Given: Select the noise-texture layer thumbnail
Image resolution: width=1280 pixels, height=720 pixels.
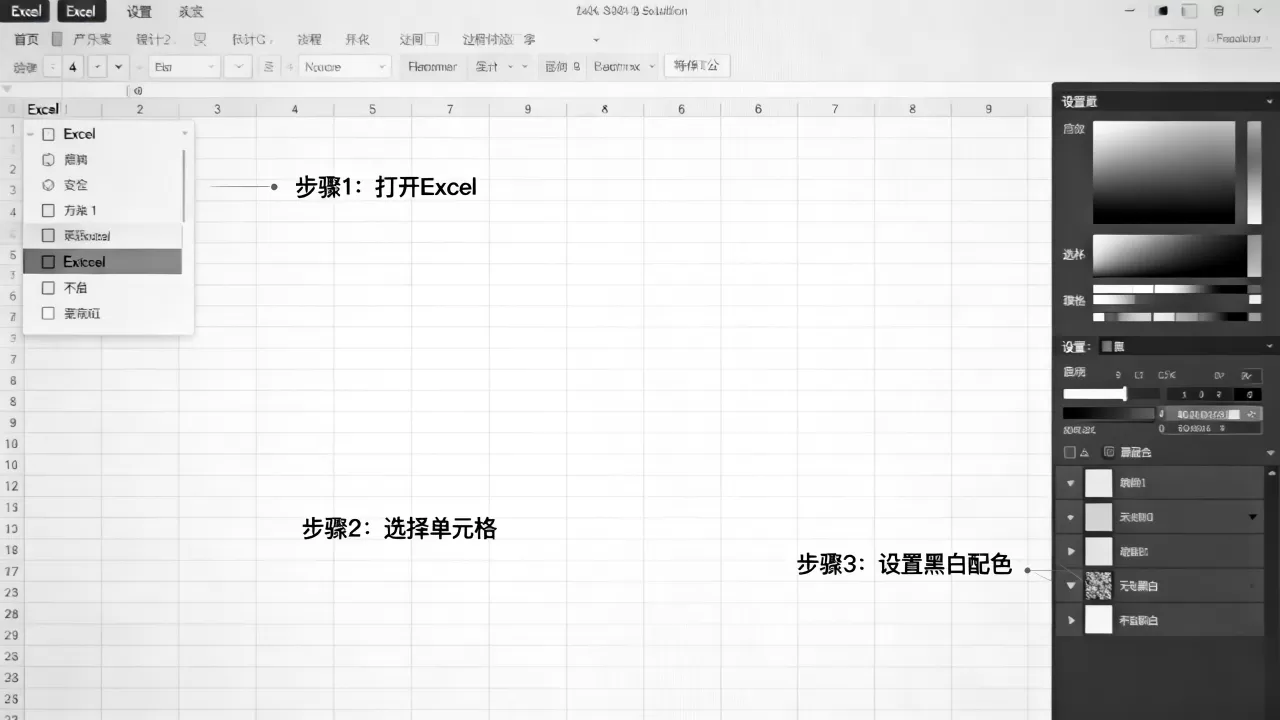Looking at the screenshot, I should point(1099,586).
